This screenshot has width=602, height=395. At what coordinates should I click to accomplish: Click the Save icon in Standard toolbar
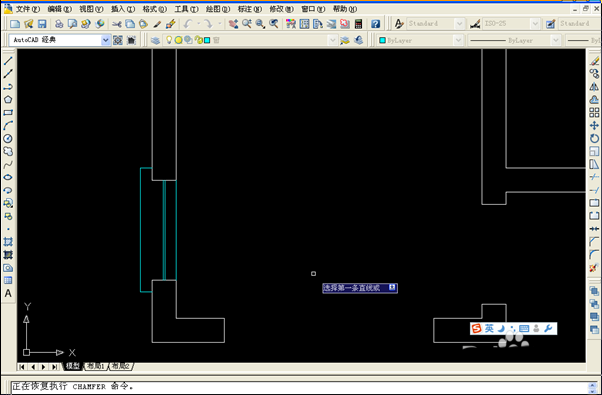(42, 24)
